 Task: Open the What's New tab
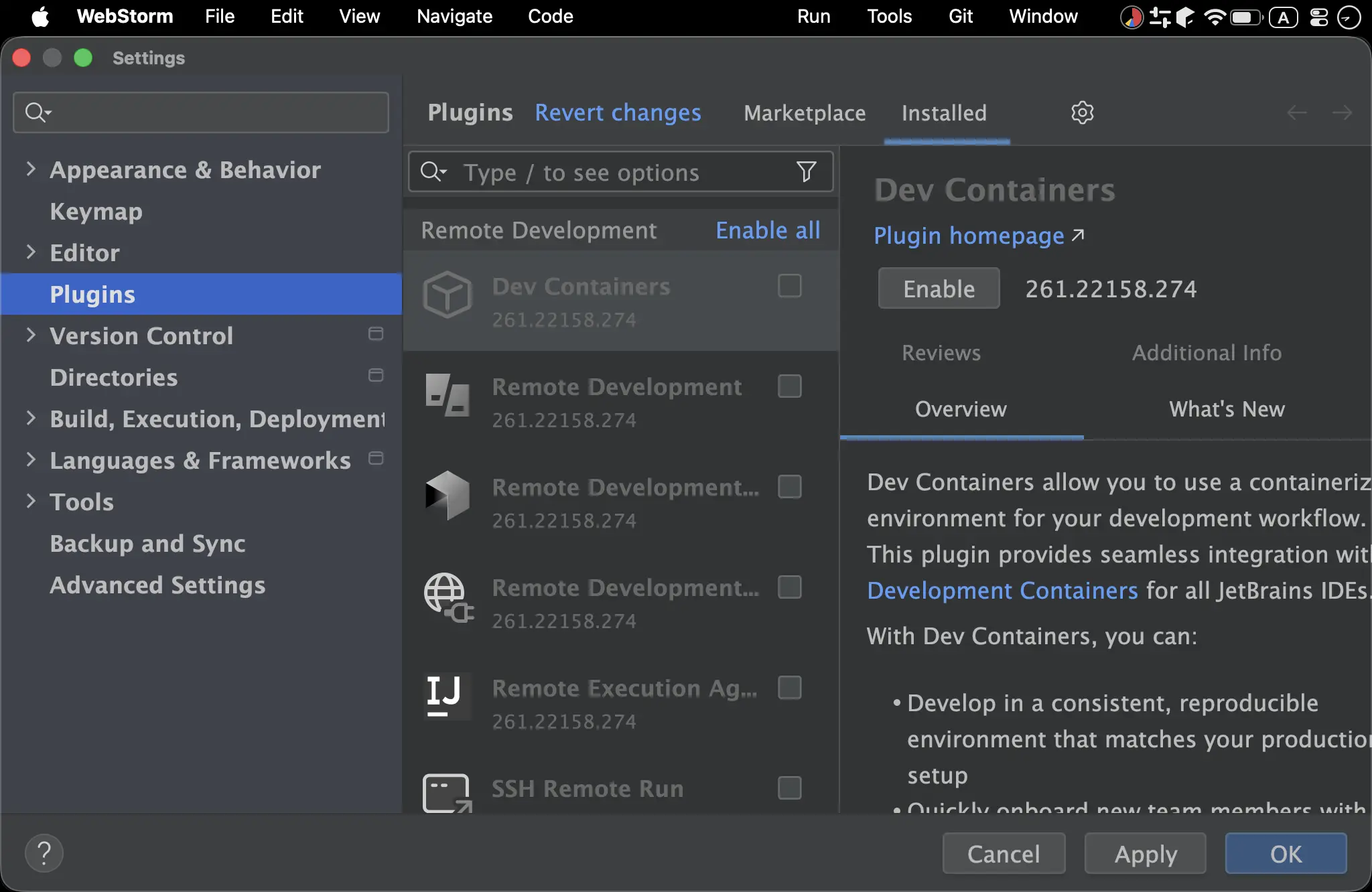[1227, 408]
